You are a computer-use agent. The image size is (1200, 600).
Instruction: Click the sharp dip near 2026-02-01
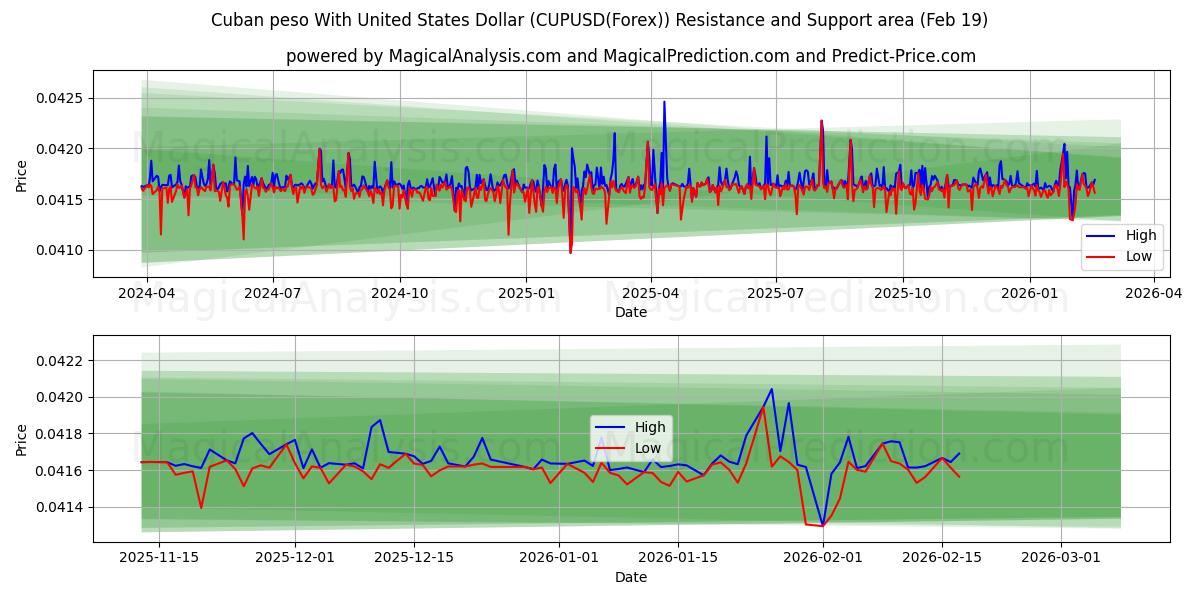pos(822,522)
